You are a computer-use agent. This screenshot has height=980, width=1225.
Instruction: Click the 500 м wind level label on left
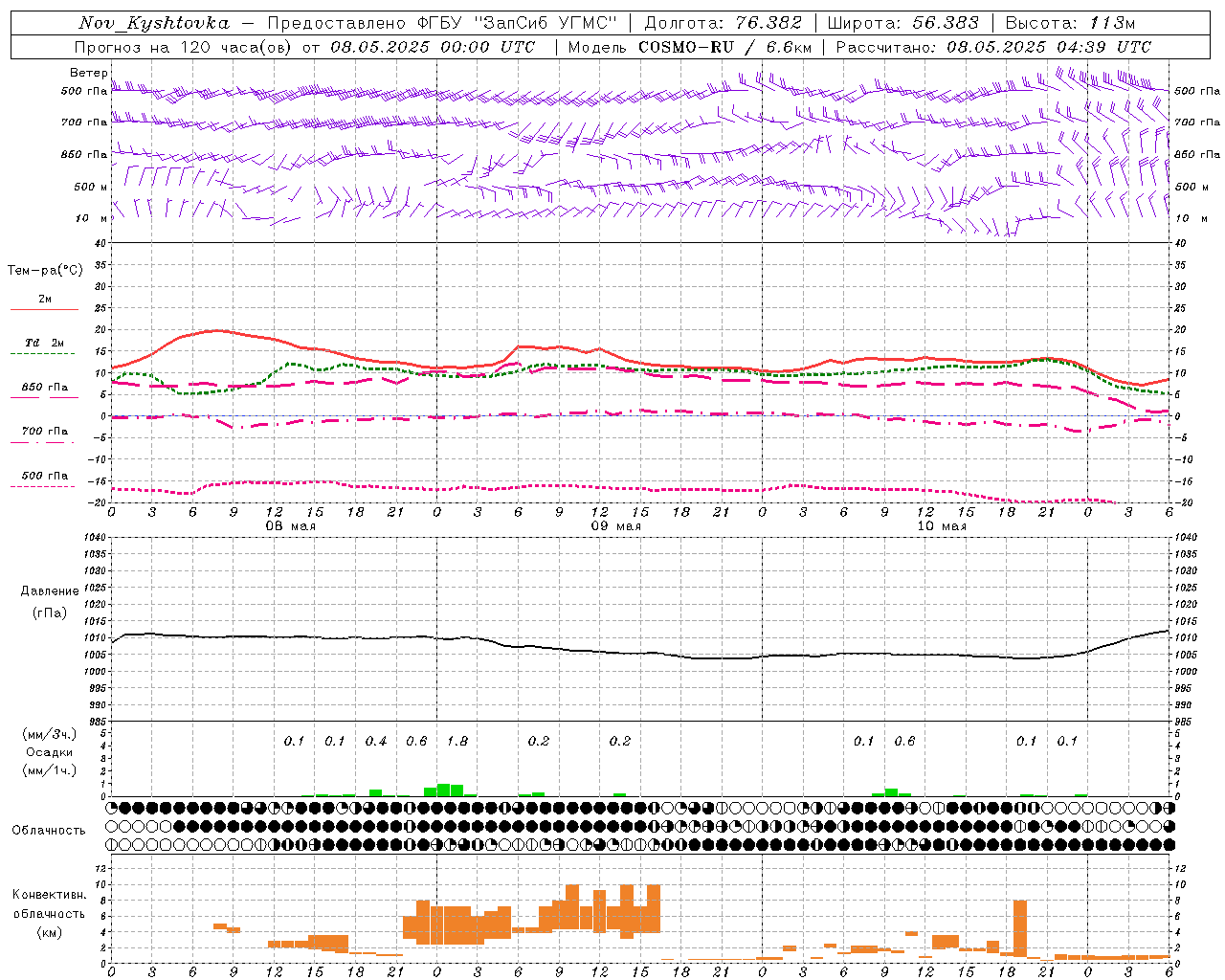[x=91, y=187]
